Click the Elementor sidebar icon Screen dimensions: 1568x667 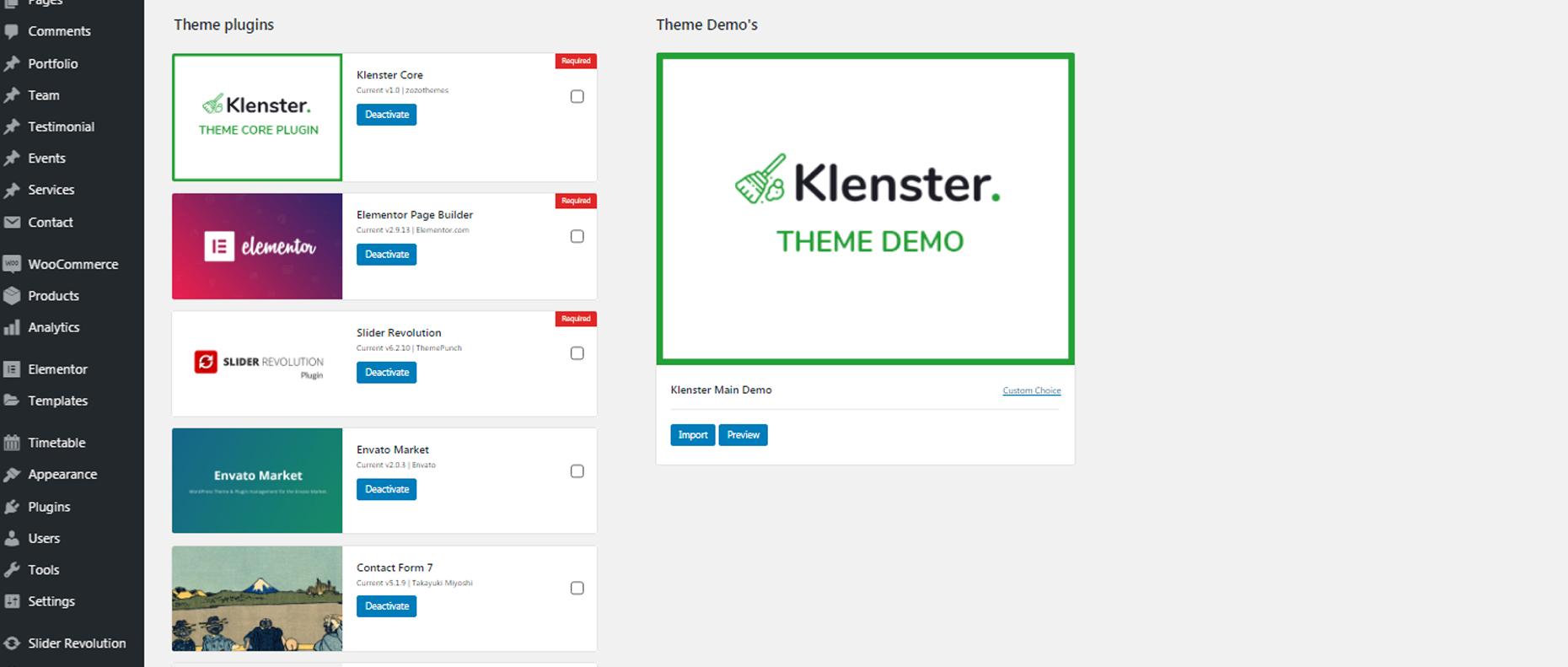point(12,369)
